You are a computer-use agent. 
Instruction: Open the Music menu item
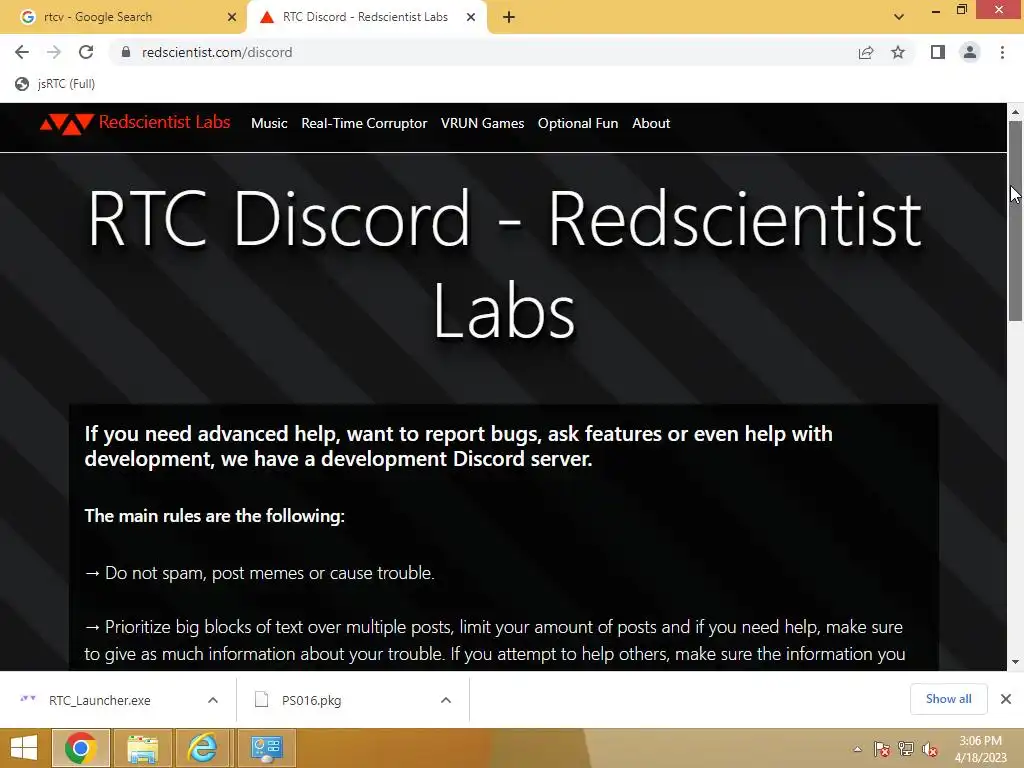point(269,123)
